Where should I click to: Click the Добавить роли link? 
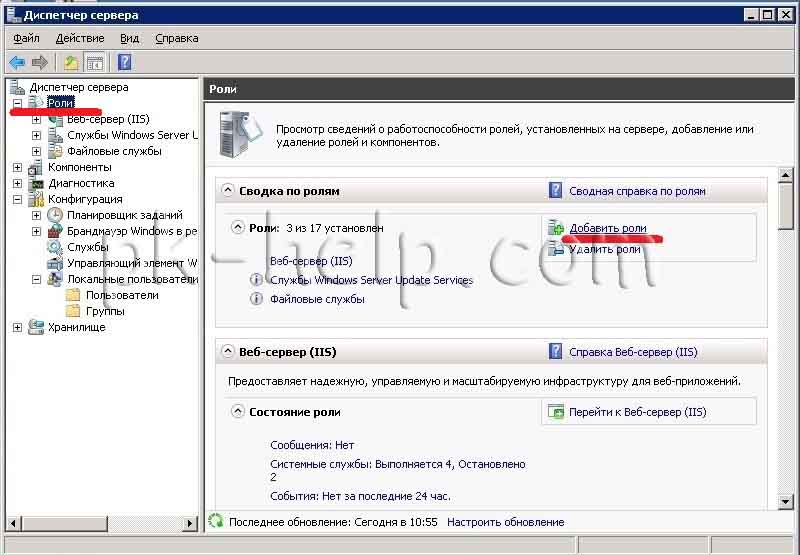coord(608,228)
